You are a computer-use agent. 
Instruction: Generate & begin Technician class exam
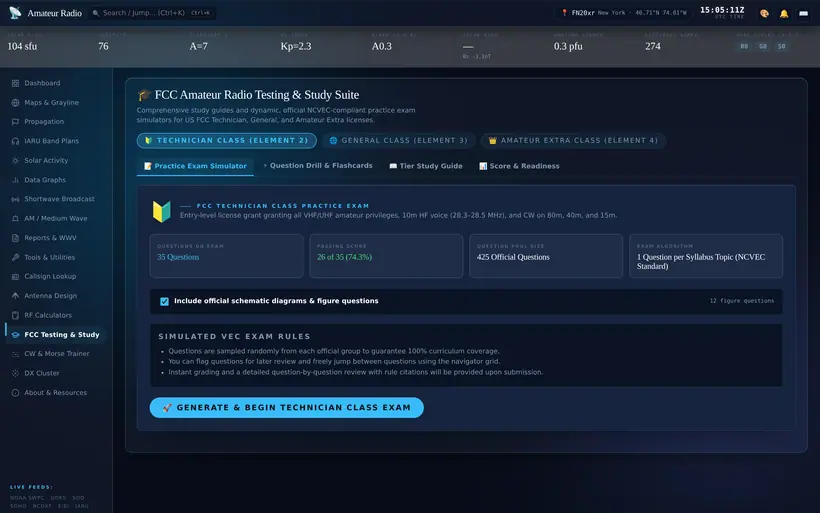pyautogui.click(x=287, y=407)
